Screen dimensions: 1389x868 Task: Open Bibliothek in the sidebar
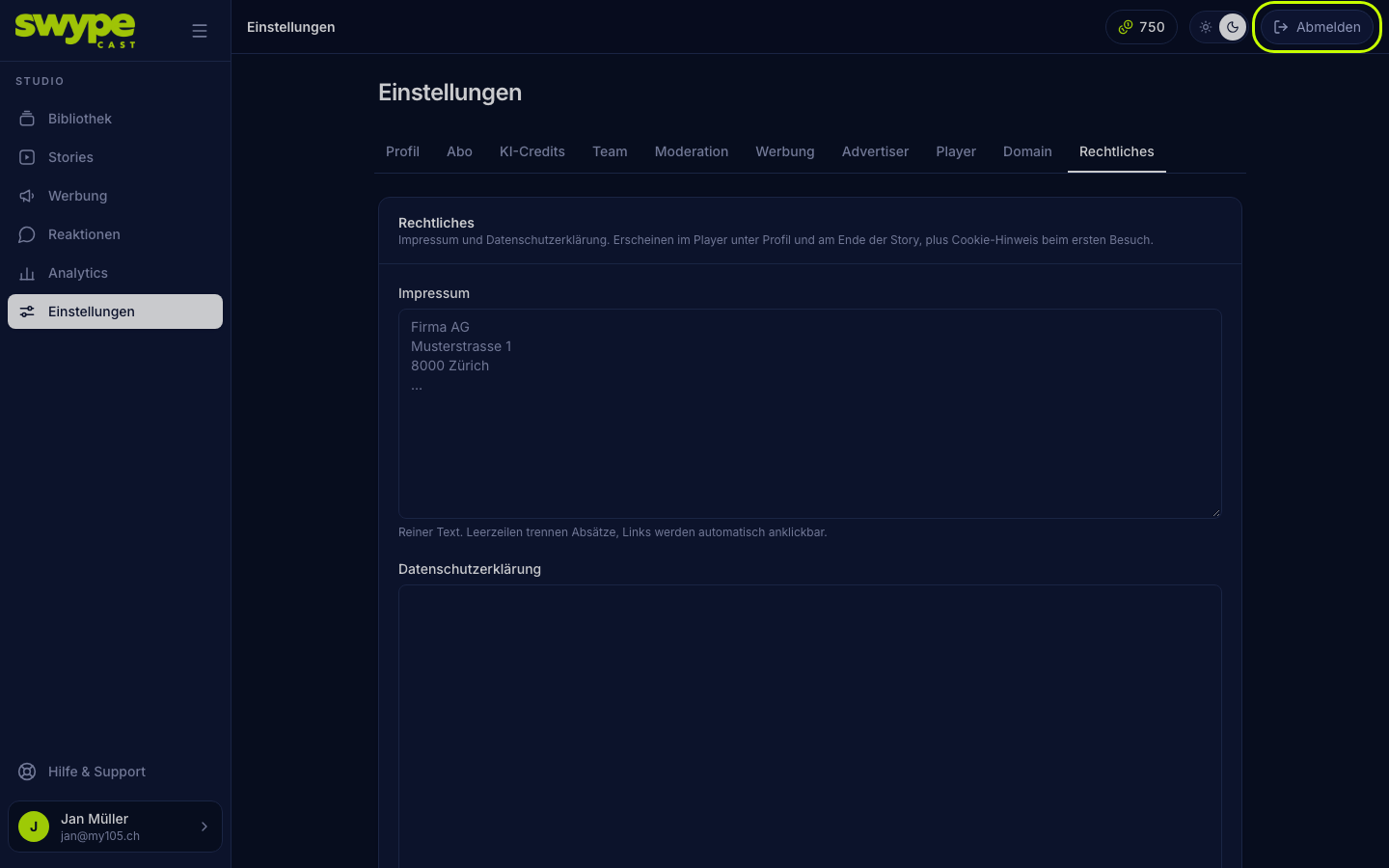coord(115,119)
